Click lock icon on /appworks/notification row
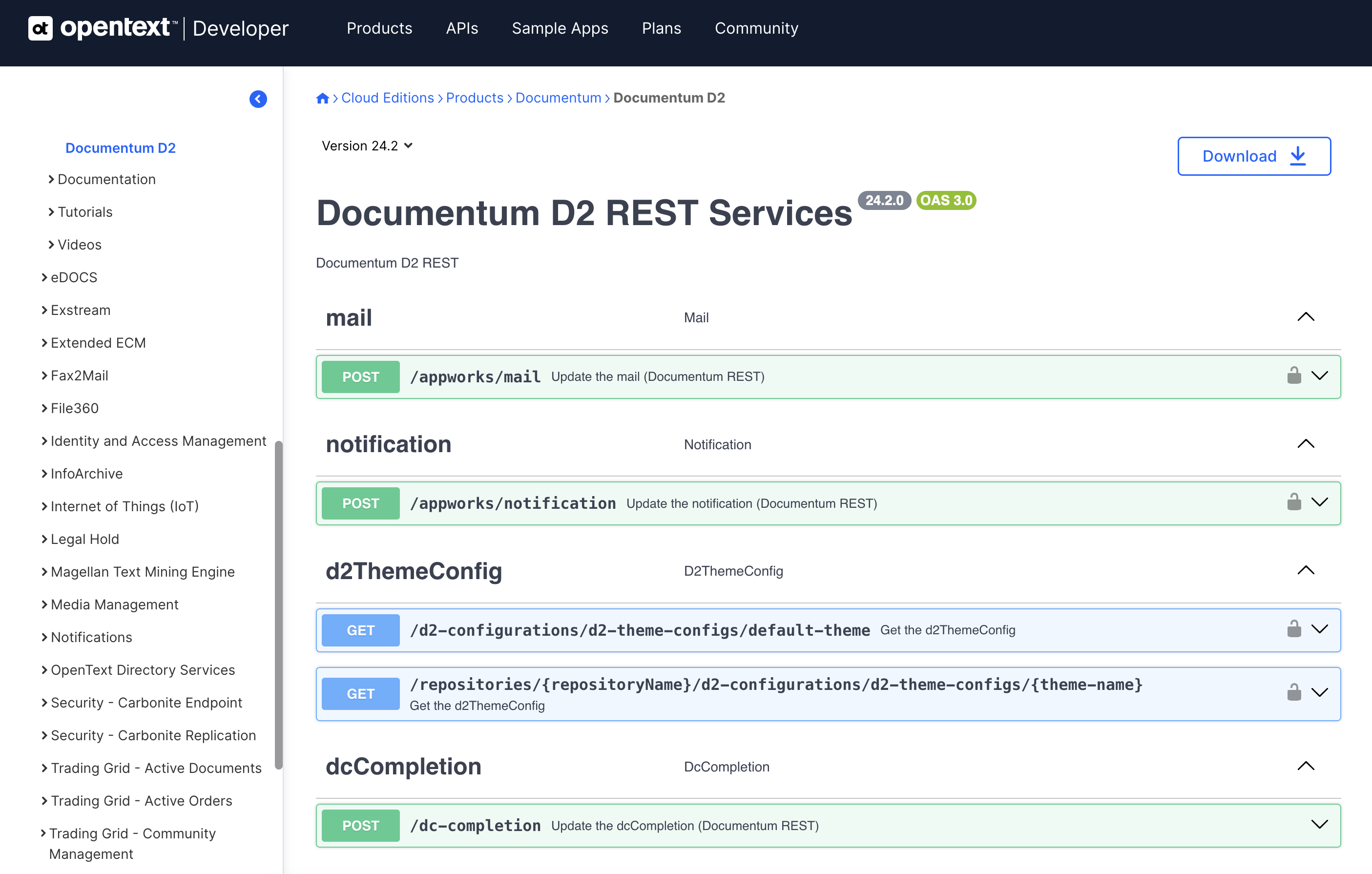1372x874 pixels. pyautogui.click(x=1294, y=502)
